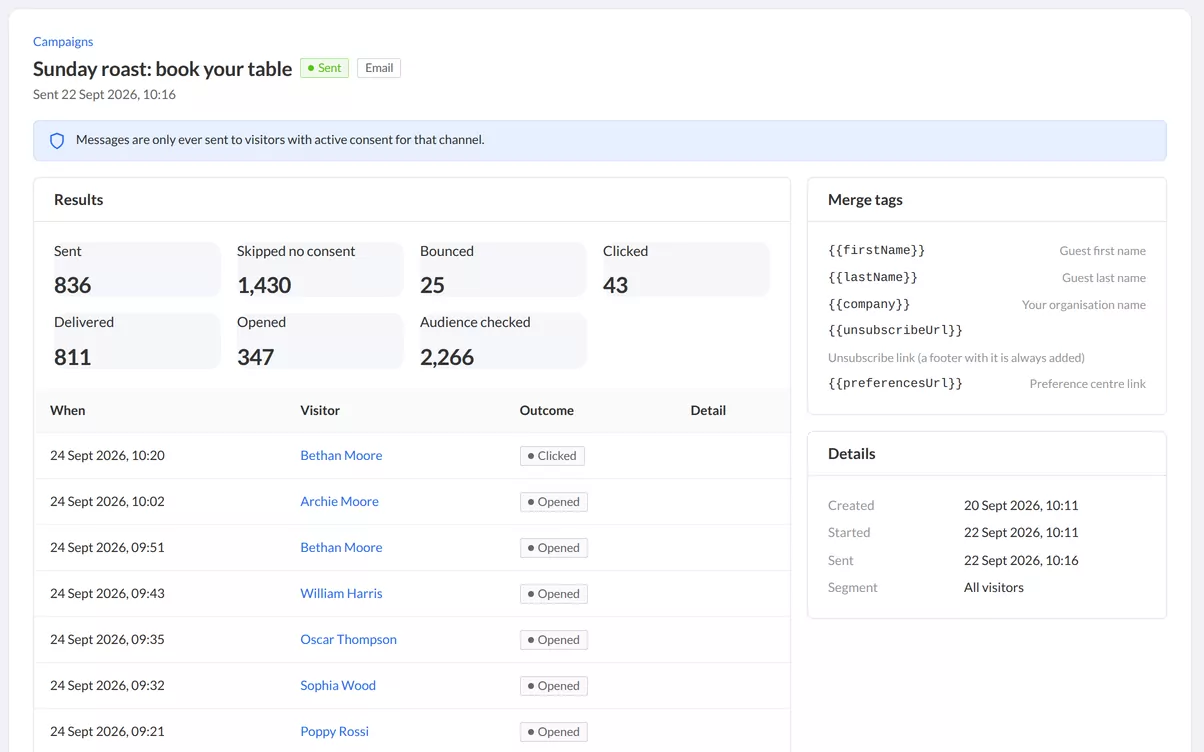Click Opened badge in Poppy Rossi row

(x=553, y=732)
